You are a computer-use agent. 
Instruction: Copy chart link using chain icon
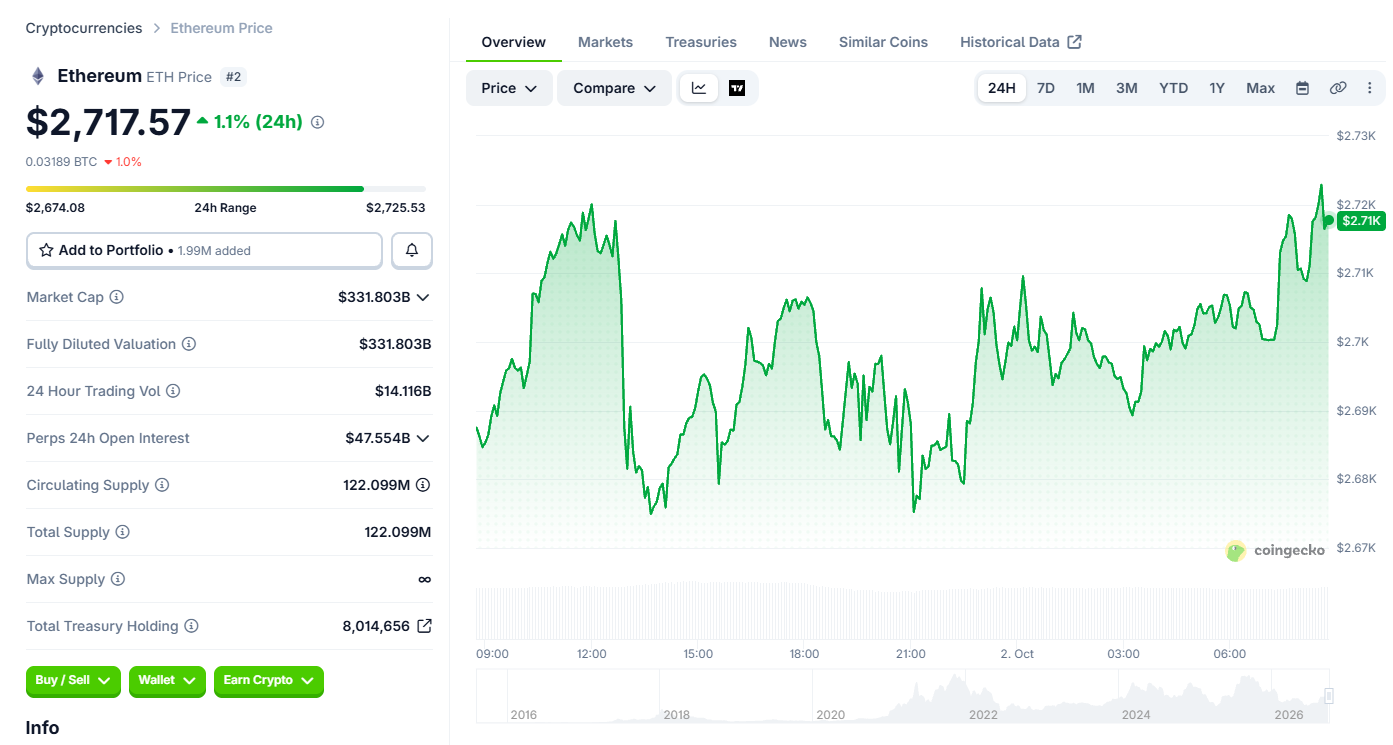(x=1338, y=88)
